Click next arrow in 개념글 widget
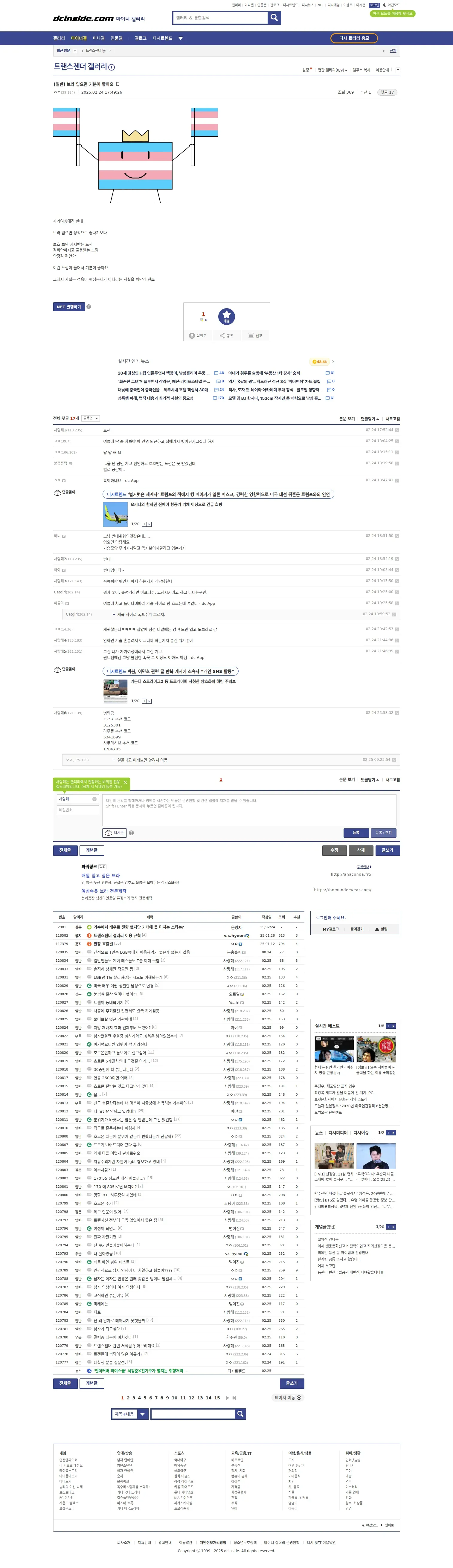Viewport: 453px width, 1568px height. click(393, 1227)
